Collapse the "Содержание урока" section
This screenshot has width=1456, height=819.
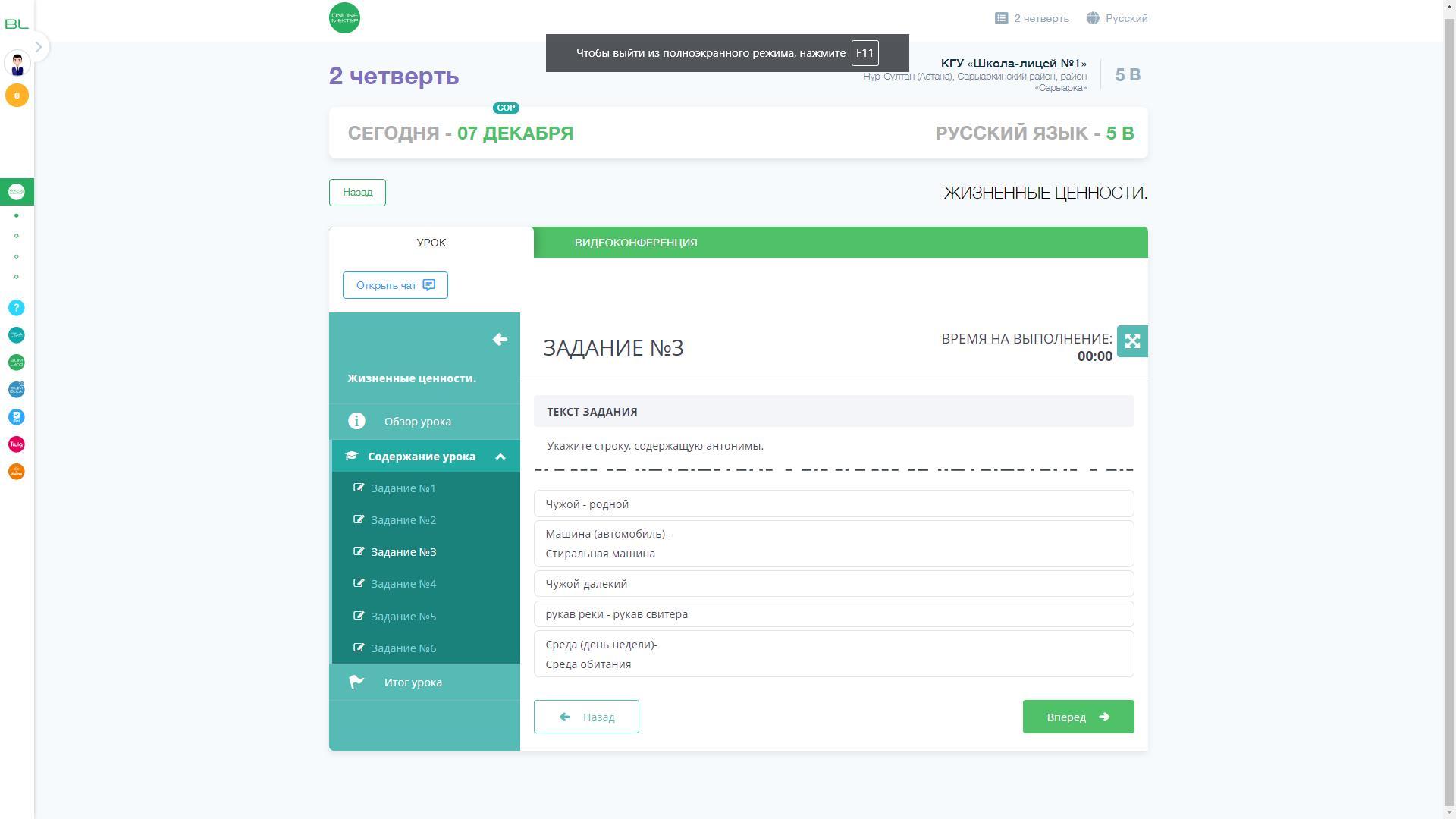coord(500,457)
